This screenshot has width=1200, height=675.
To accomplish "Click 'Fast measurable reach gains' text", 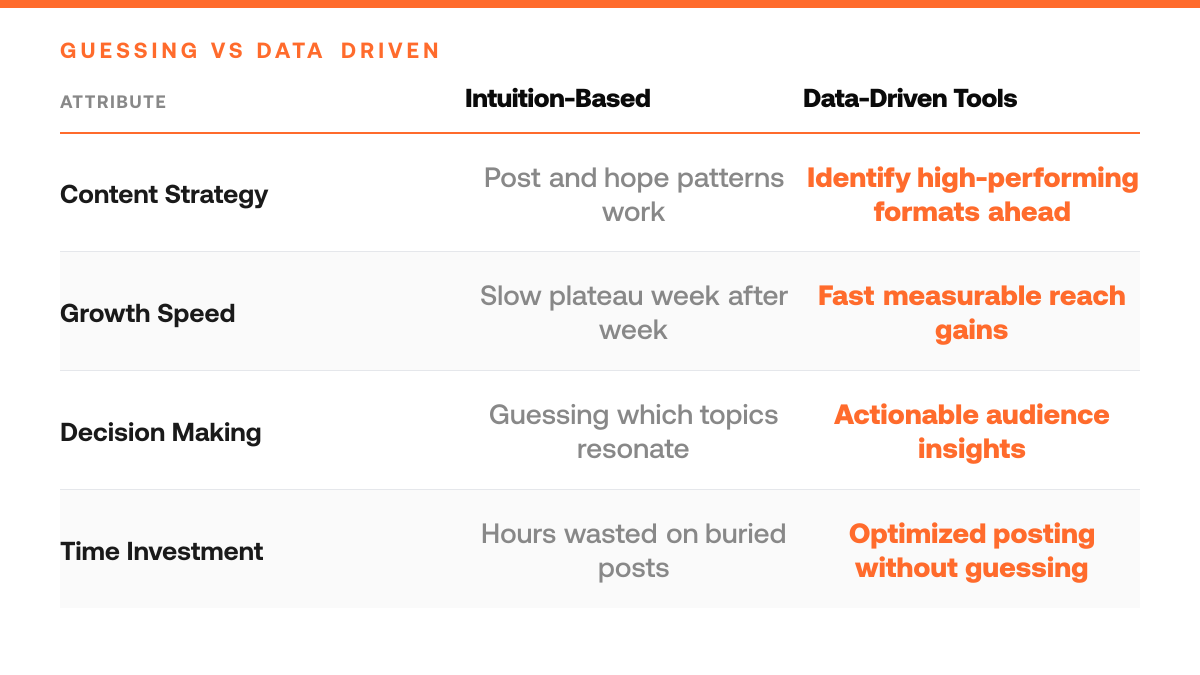I will pyautogui.click(x=972, y=313).
